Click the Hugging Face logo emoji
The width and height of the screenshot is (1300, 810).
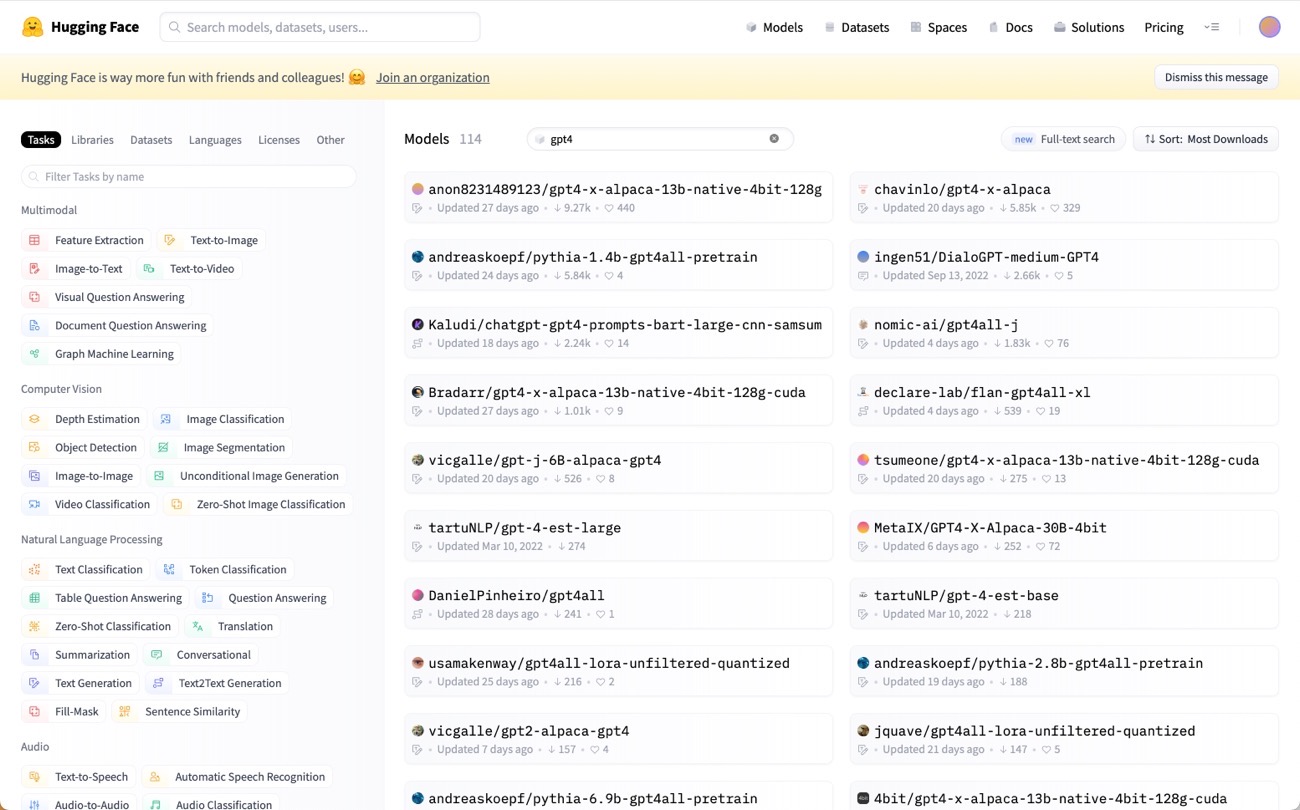pos(33,27)
